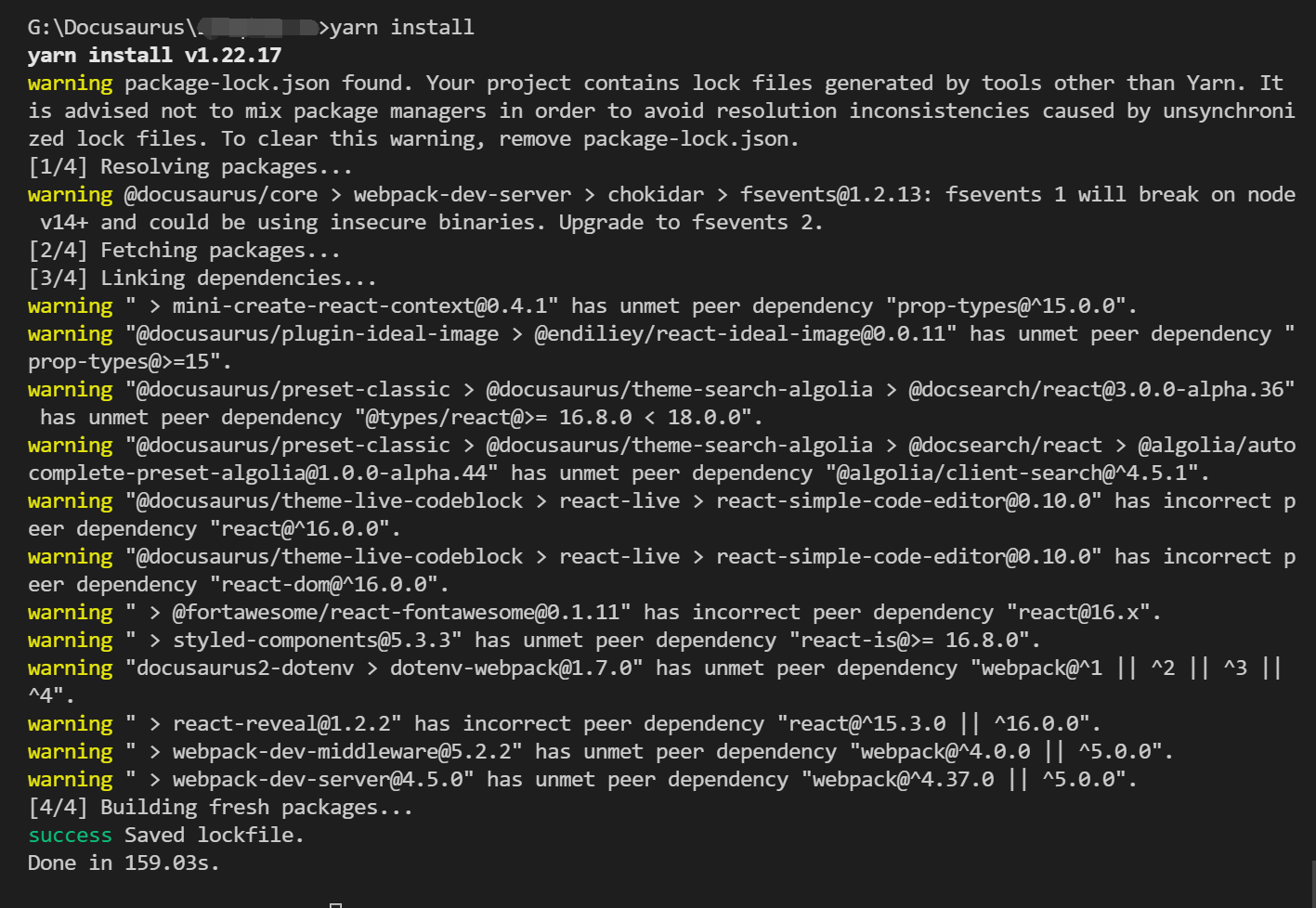Click the 'webpack-dev-server@4.5.0' package text

click(x=322, y=780)
